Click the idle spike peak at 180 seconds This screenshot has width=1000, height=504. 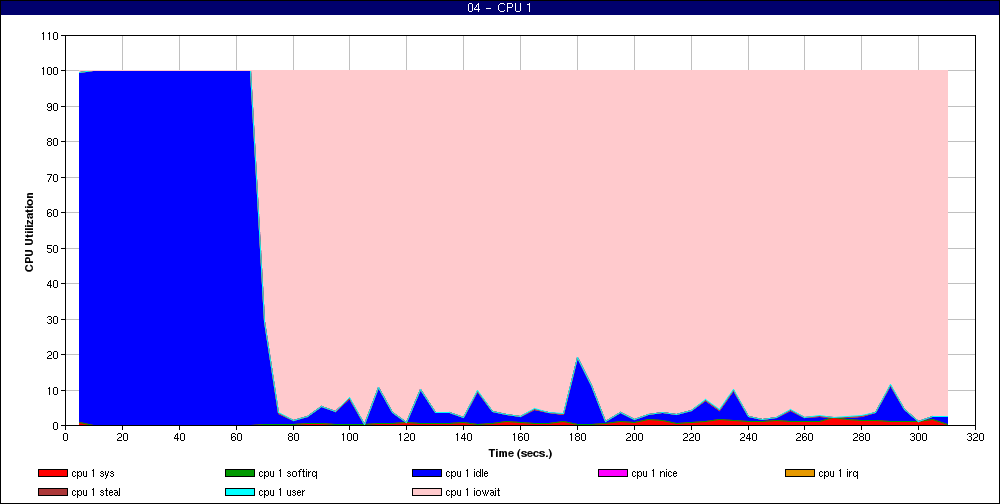coord(578,358)
